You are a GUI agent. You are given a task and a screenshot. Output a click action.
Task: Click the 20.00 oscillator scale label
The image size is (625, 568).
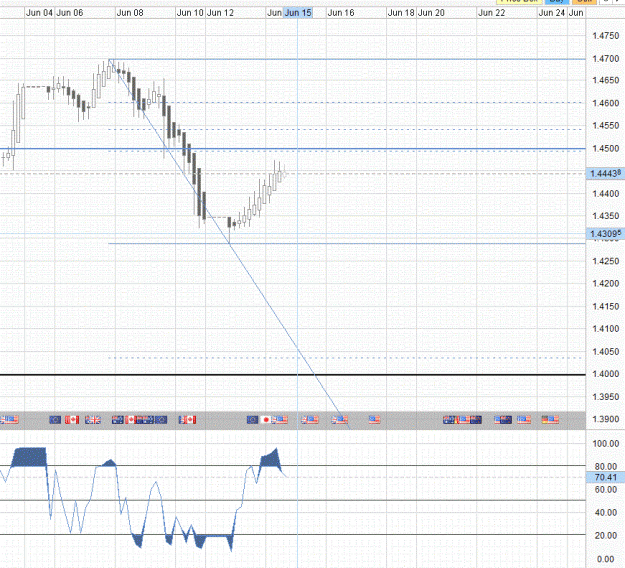coord(605,535)
